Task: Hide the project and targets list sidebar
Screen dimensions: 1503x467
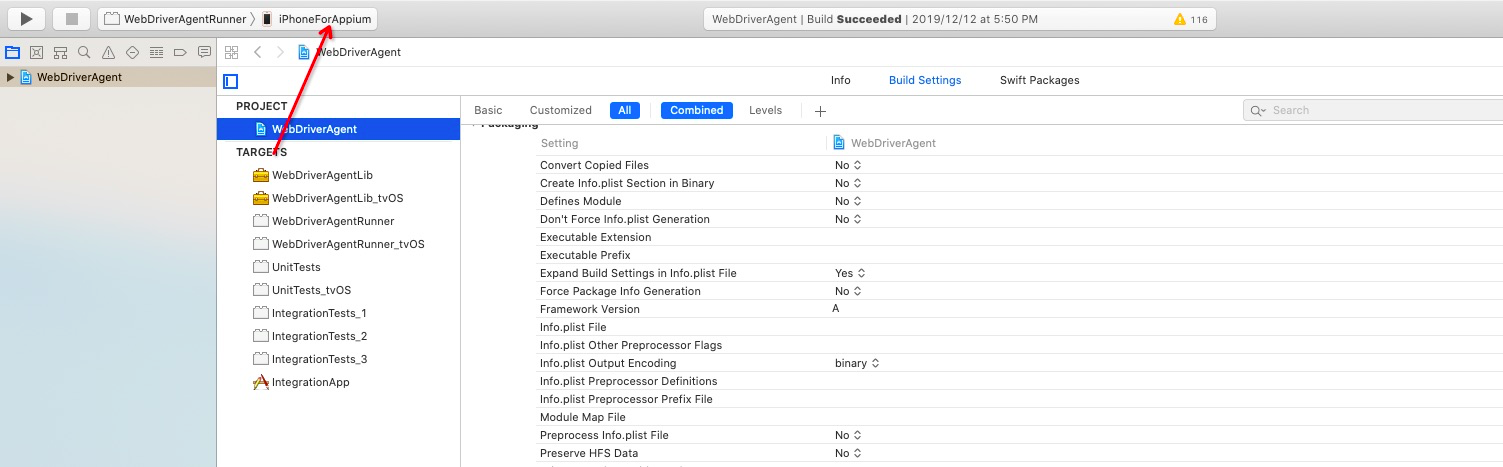Action: [231, 81]
